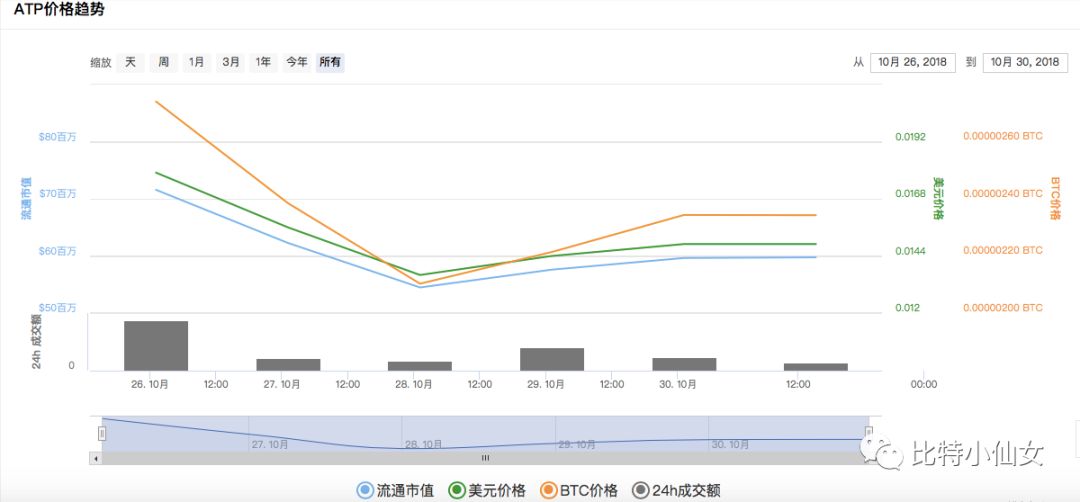The height and width of the screenshot is (502, 1080).
Task: Choose the 今年 zoom range
Action: (297, 62)
